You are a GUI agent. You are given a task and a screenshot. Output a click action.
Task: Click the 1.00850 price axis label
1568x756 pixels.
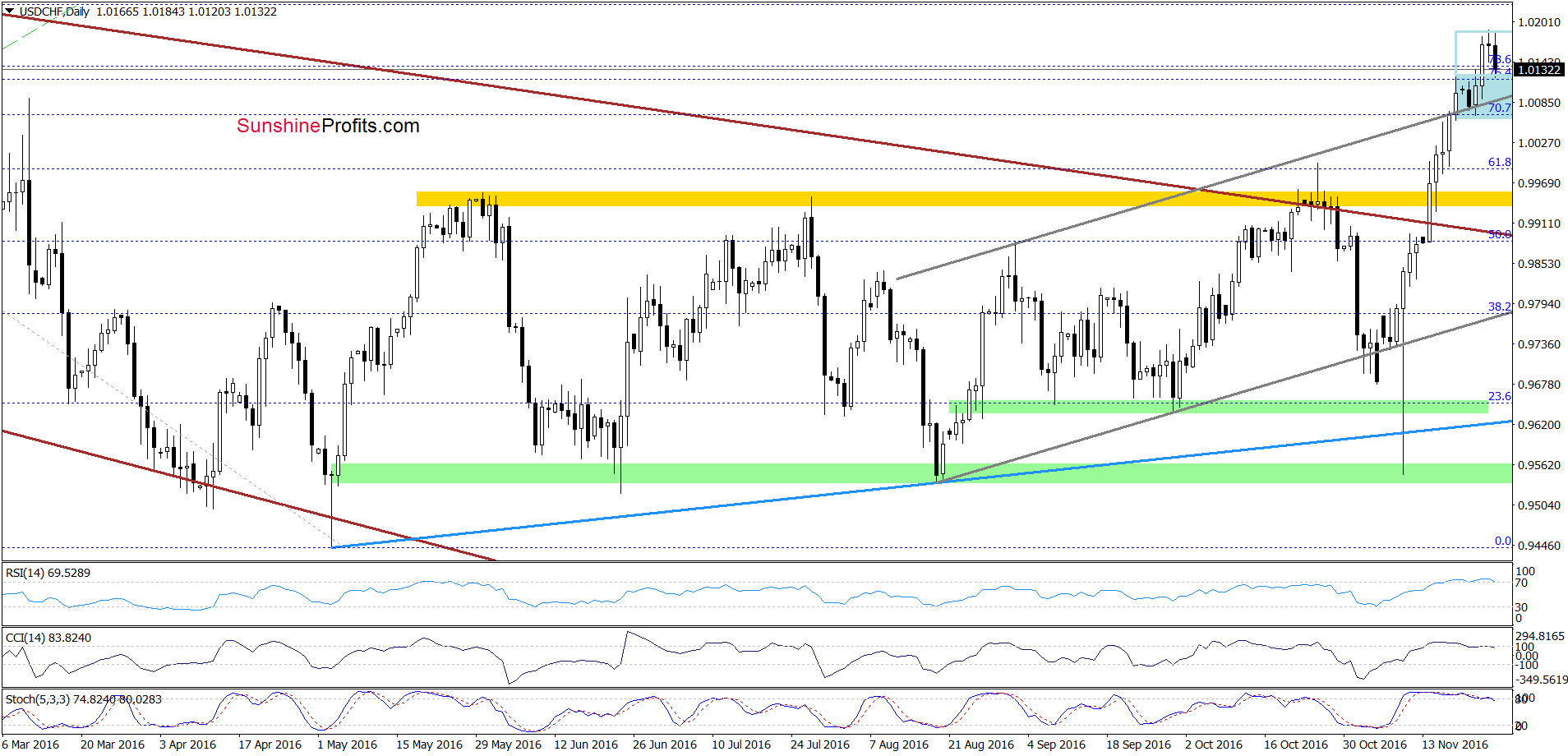(1539, 103)
